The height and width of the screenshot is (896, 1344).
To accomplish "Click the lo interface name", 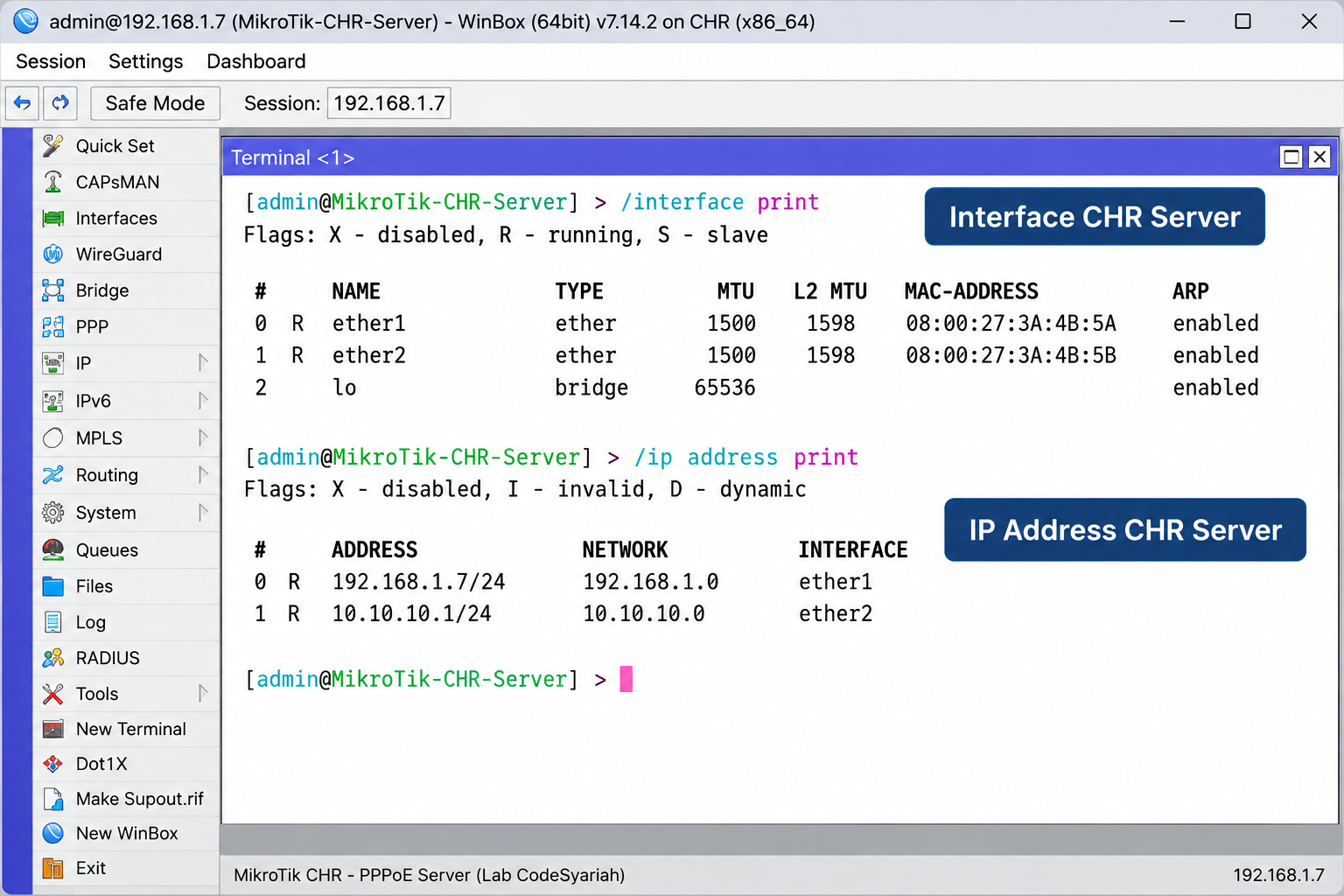I will (x=345, y=388).
